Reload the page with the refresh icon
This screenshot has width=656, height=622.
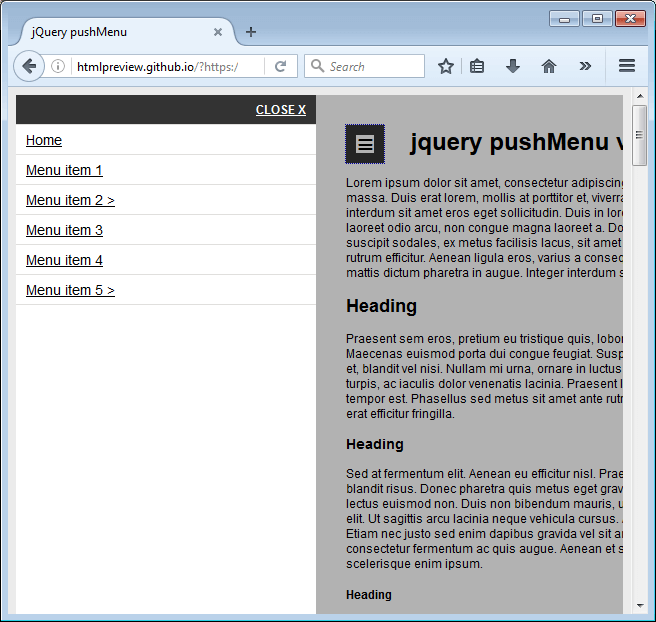[x=280, y=66]
